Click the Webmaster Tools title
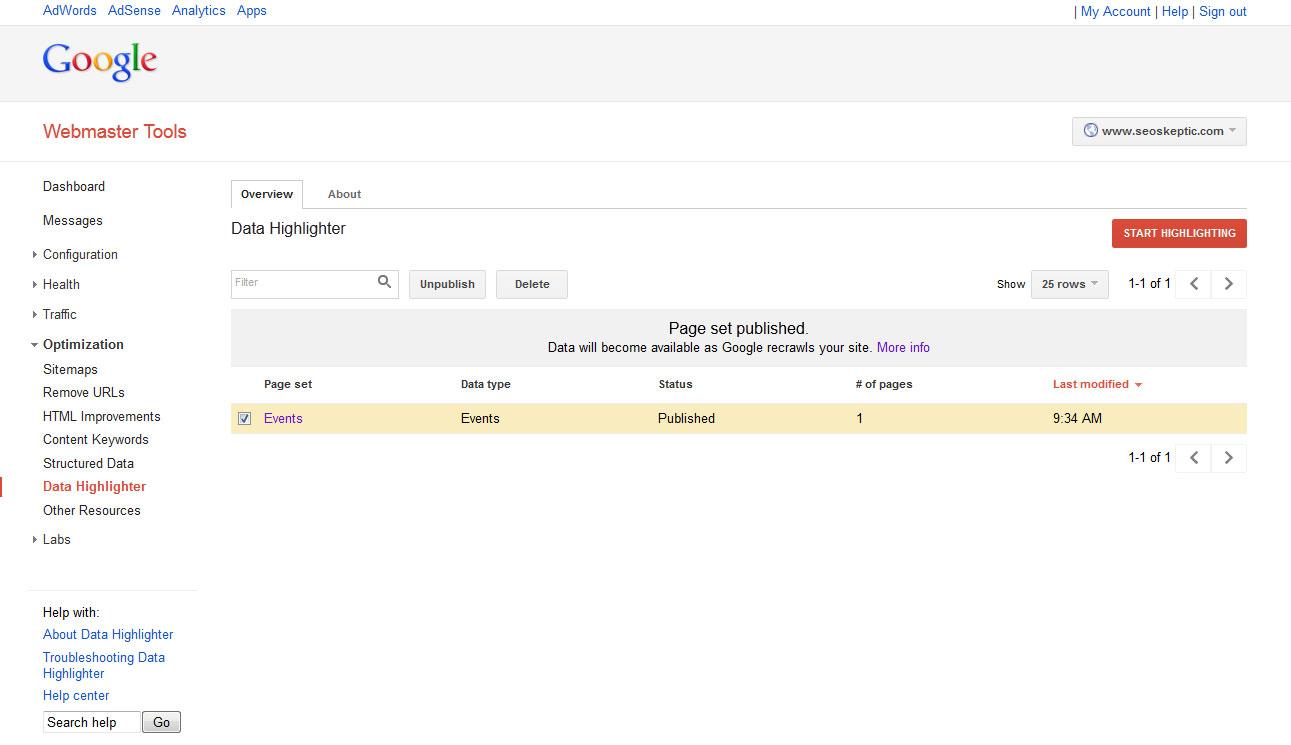The height and width of the screenshot is (745, 1291). [115, 132]
